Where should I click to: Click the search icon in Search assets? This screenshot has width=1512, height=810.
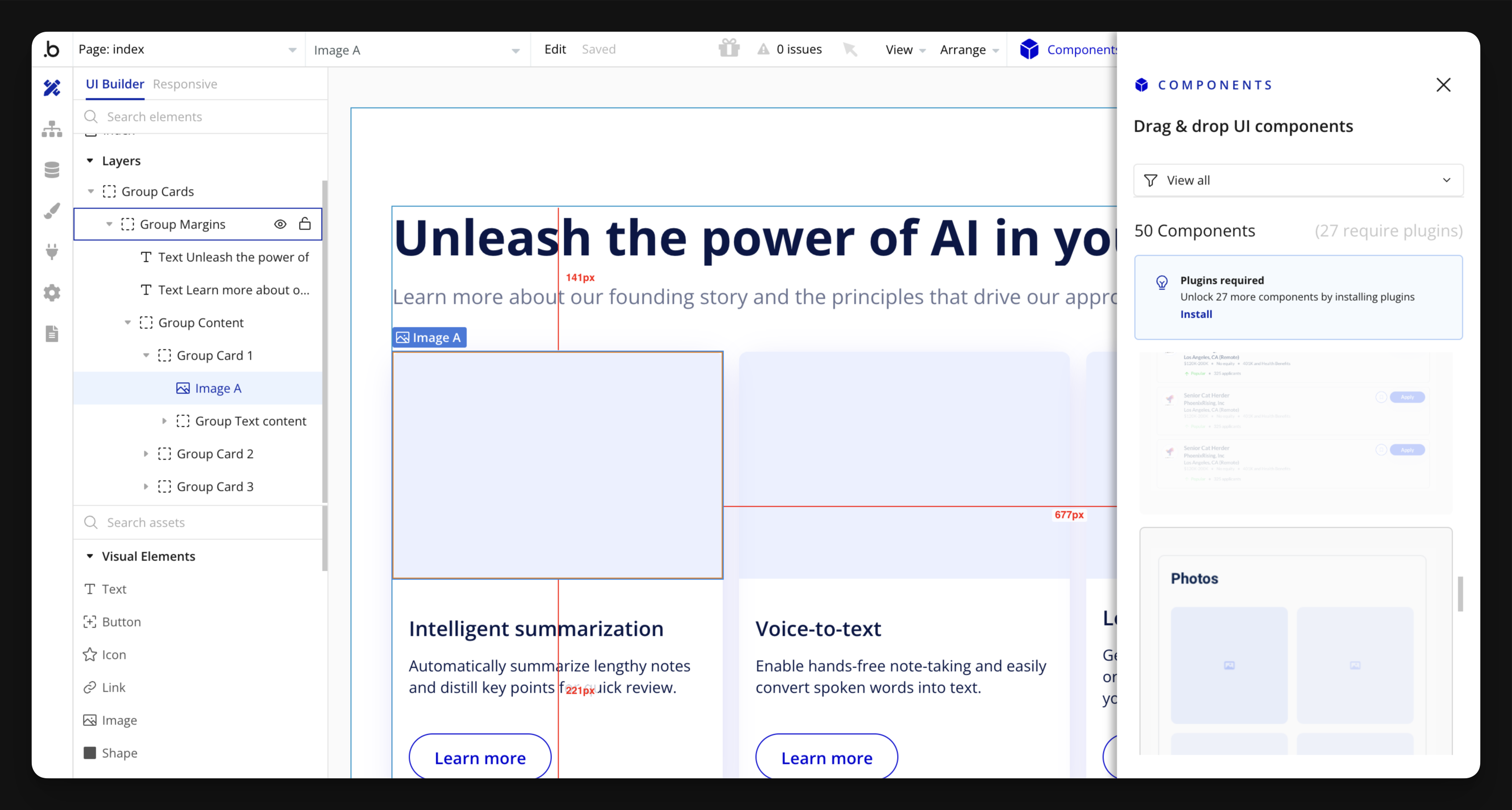(x=91, y=522)
